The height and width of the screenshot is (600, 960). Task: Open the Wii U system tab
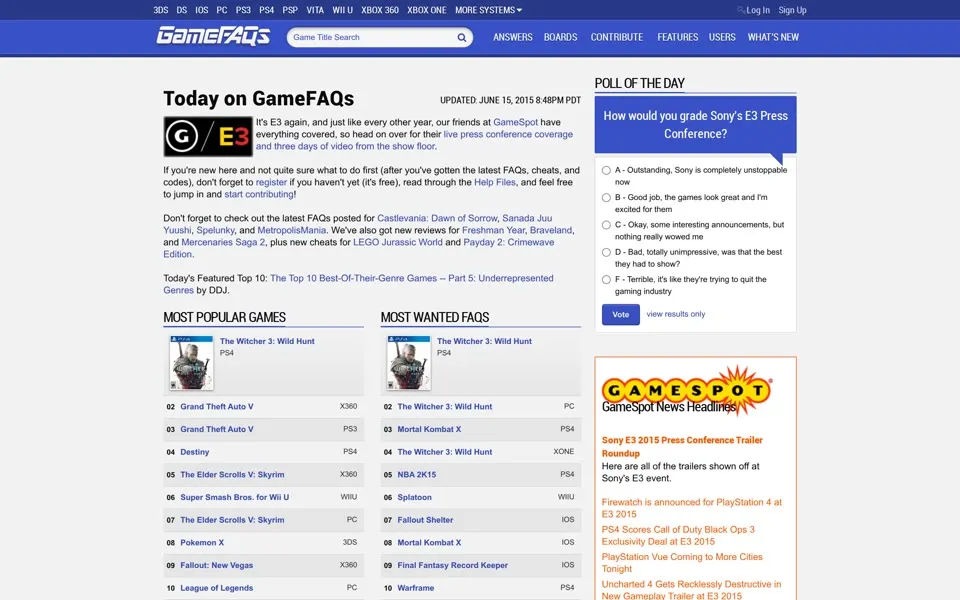pyautogui.click(x=342, y=10)
